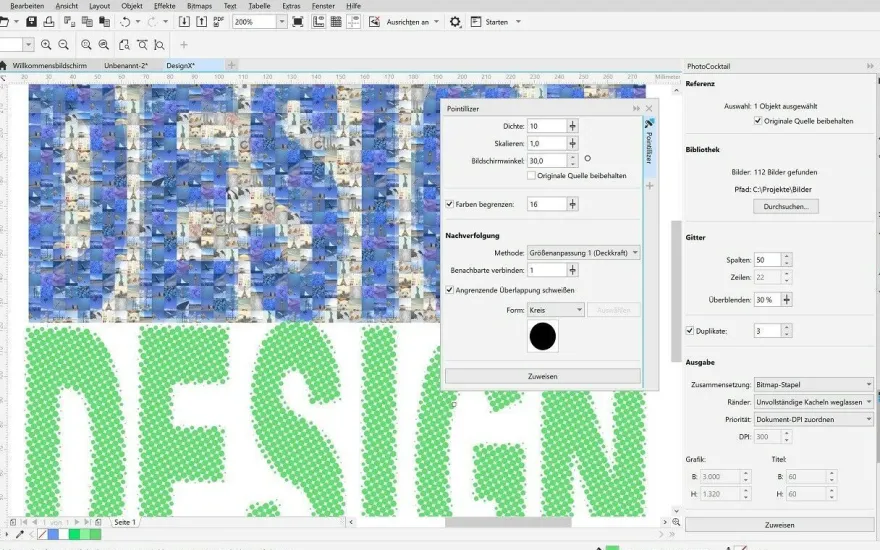Toggle the show rulers icon

coord(318,22)
